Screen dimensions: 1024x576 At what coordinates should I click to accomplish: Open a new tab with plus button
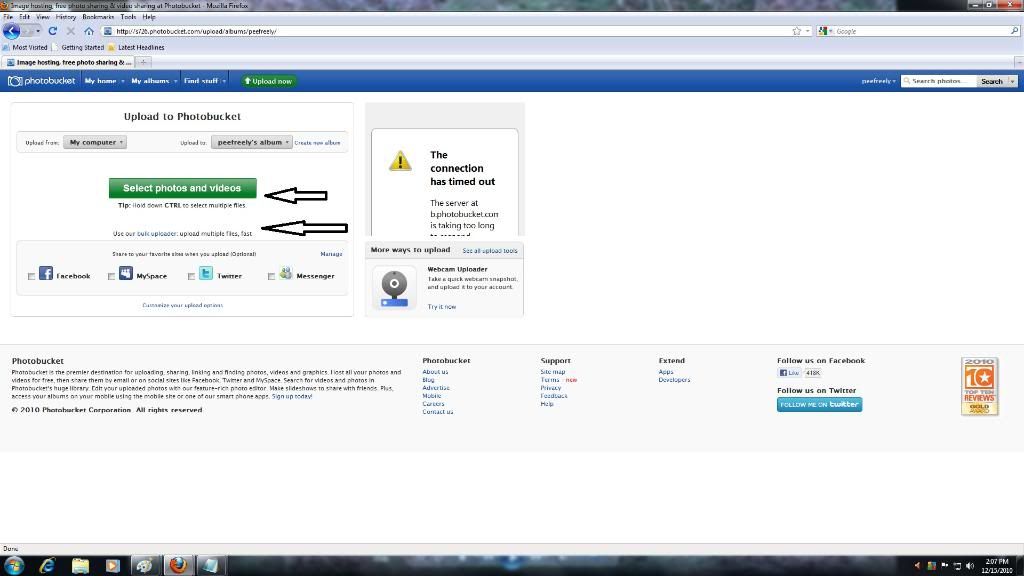[144, 62]
